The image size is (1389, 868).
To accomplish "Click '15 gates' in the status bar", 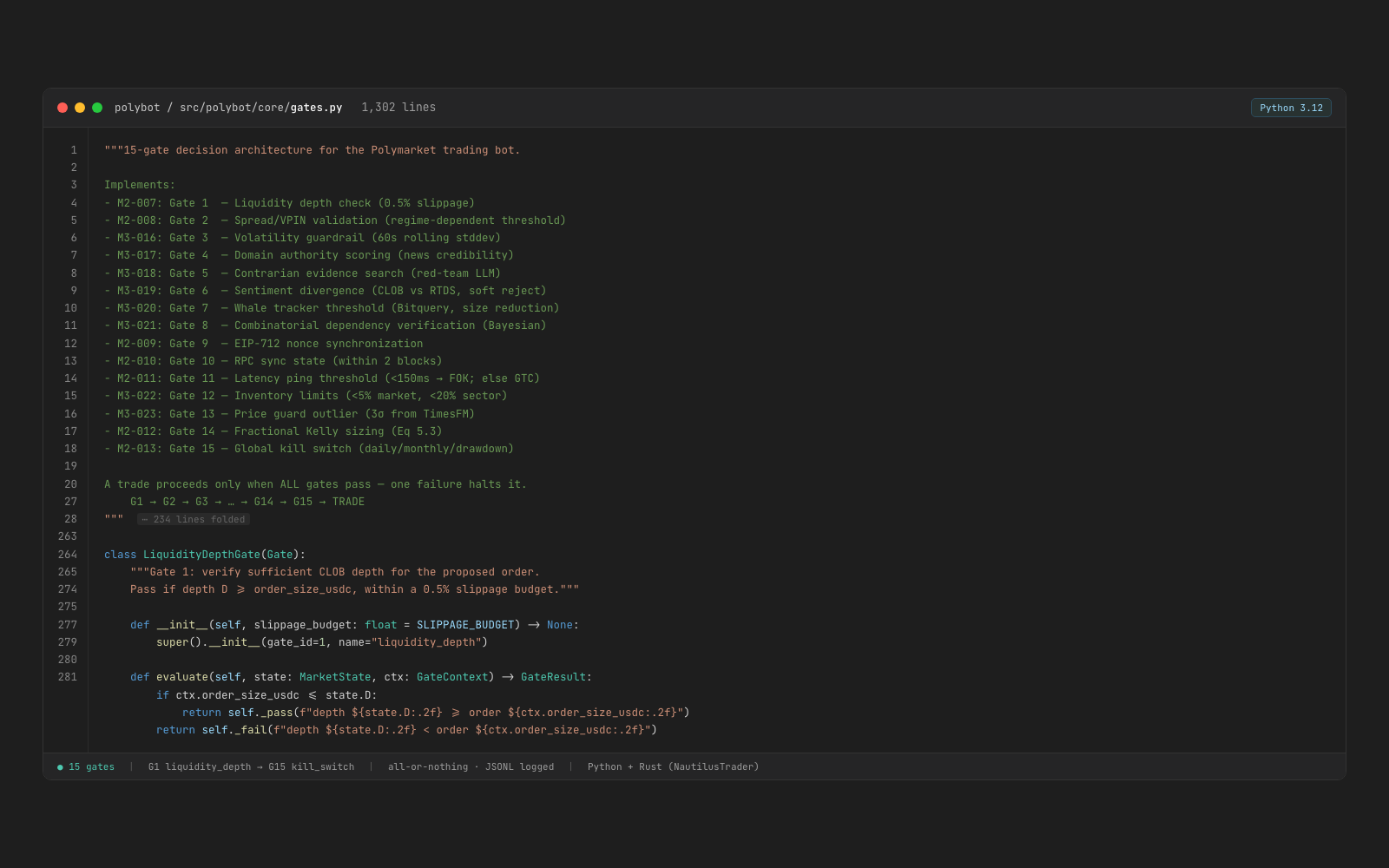I will [x=91, y=767].
